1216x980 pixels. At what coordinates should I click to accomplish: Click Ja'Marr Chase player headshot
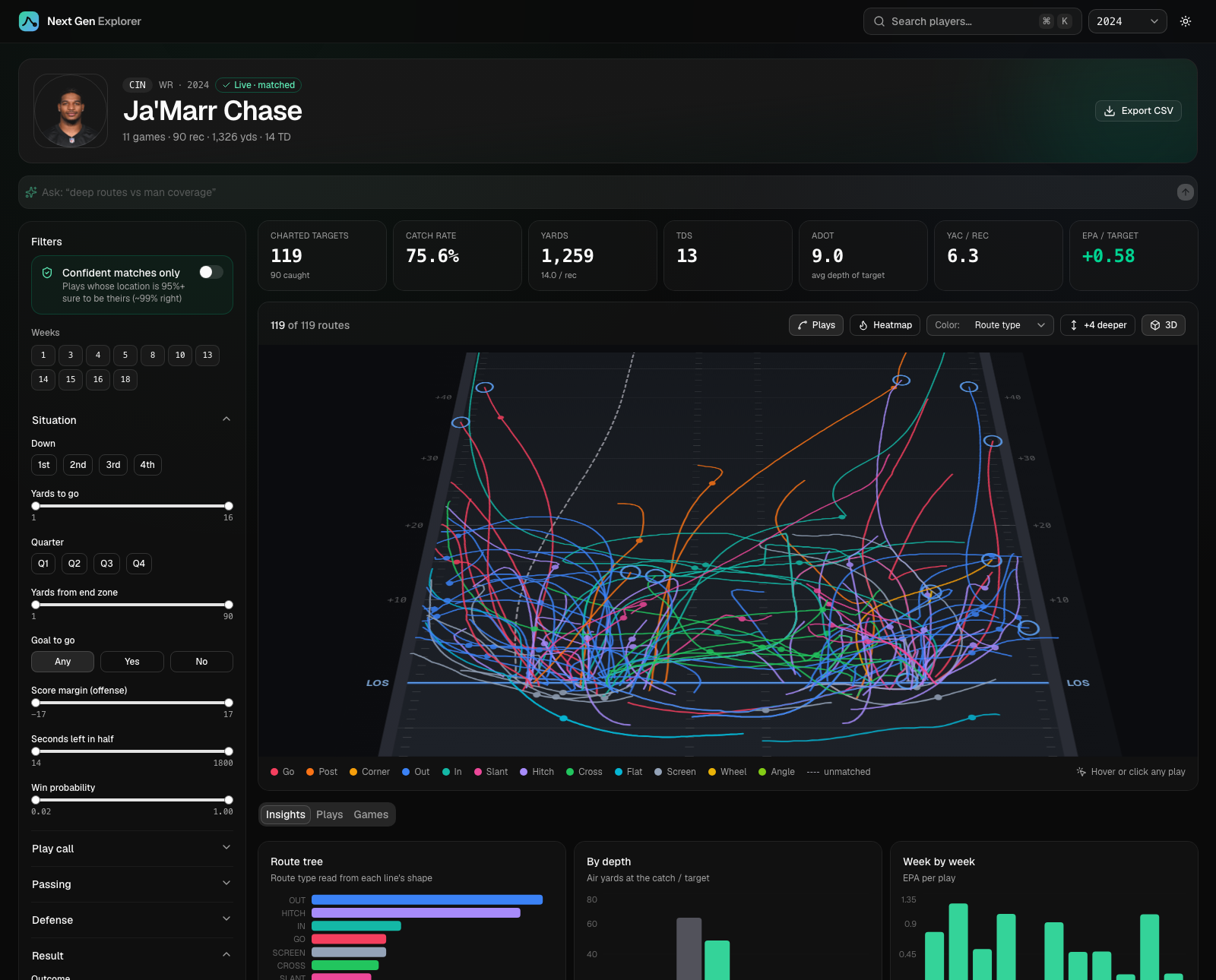(71, 111)
